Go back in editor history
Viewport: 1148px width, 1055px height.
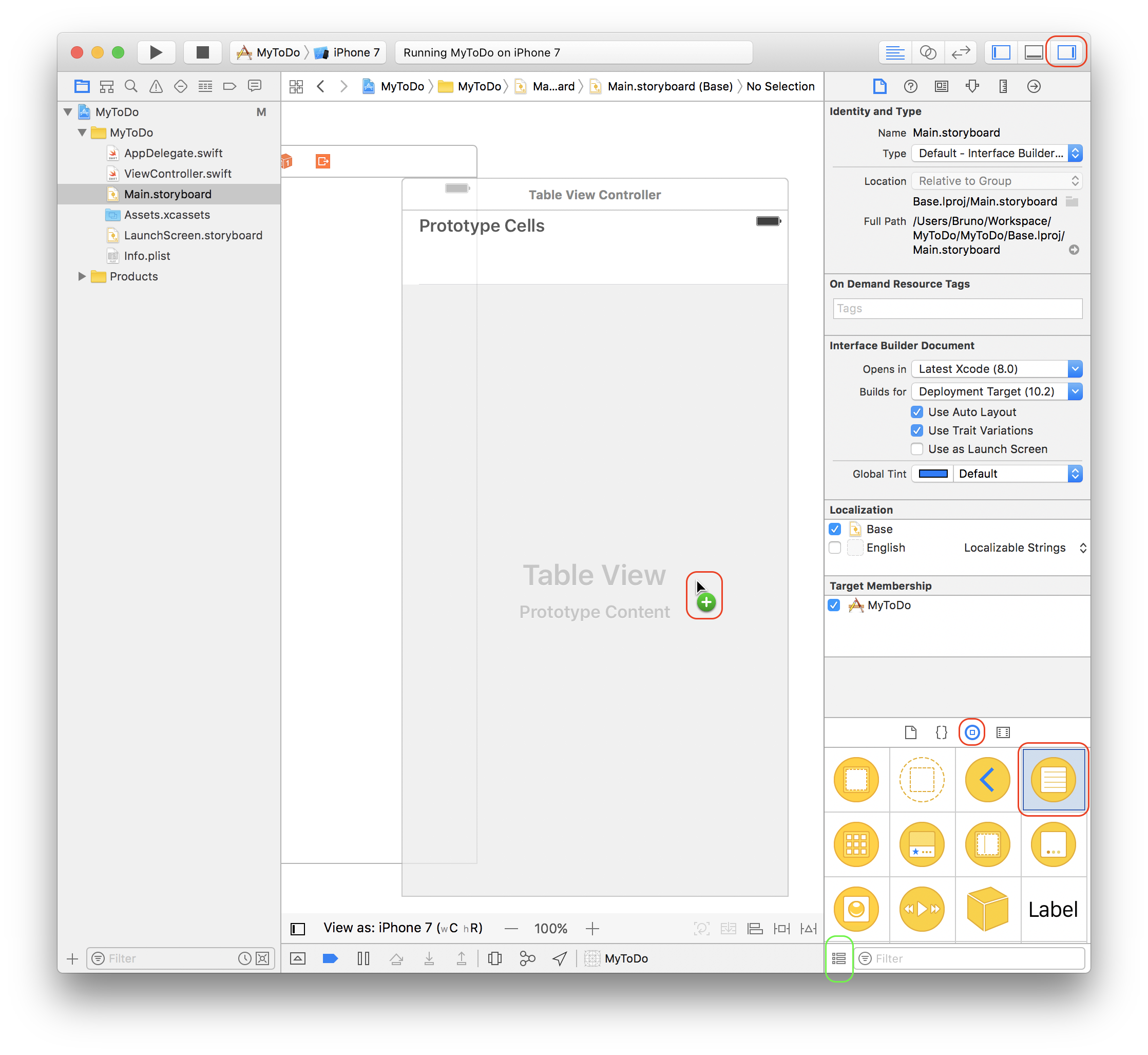pyautogui.click(x=321, y=86)
